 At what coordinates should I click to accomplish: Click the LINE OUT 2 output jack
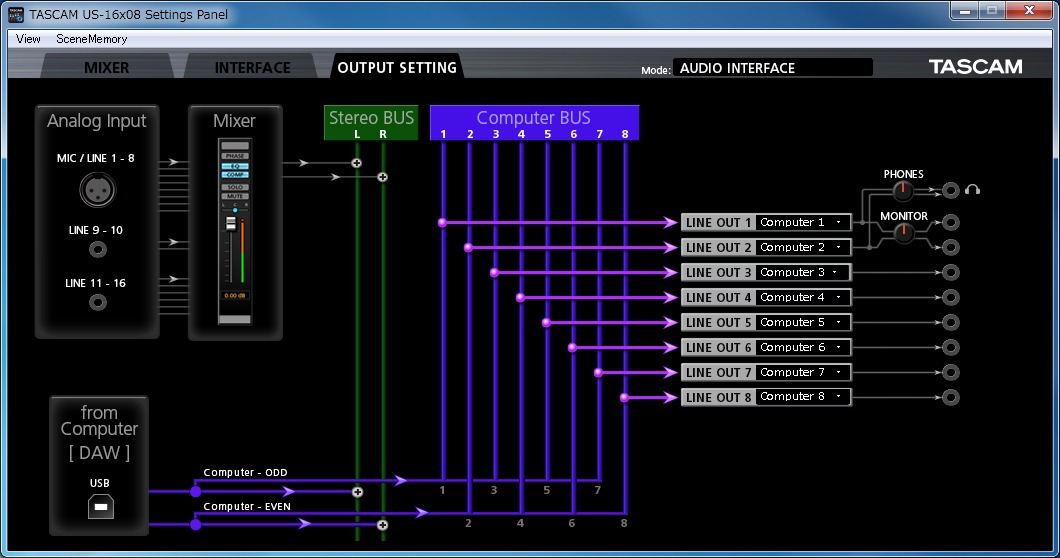click(950, 247)
